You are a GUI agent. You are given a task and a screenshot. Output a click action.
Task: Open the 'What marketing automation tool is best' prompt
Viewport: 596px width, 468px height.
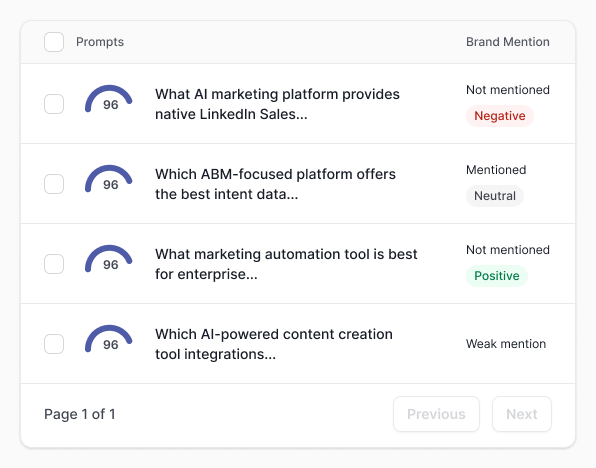pyautogui.click(x=286, y=264)
